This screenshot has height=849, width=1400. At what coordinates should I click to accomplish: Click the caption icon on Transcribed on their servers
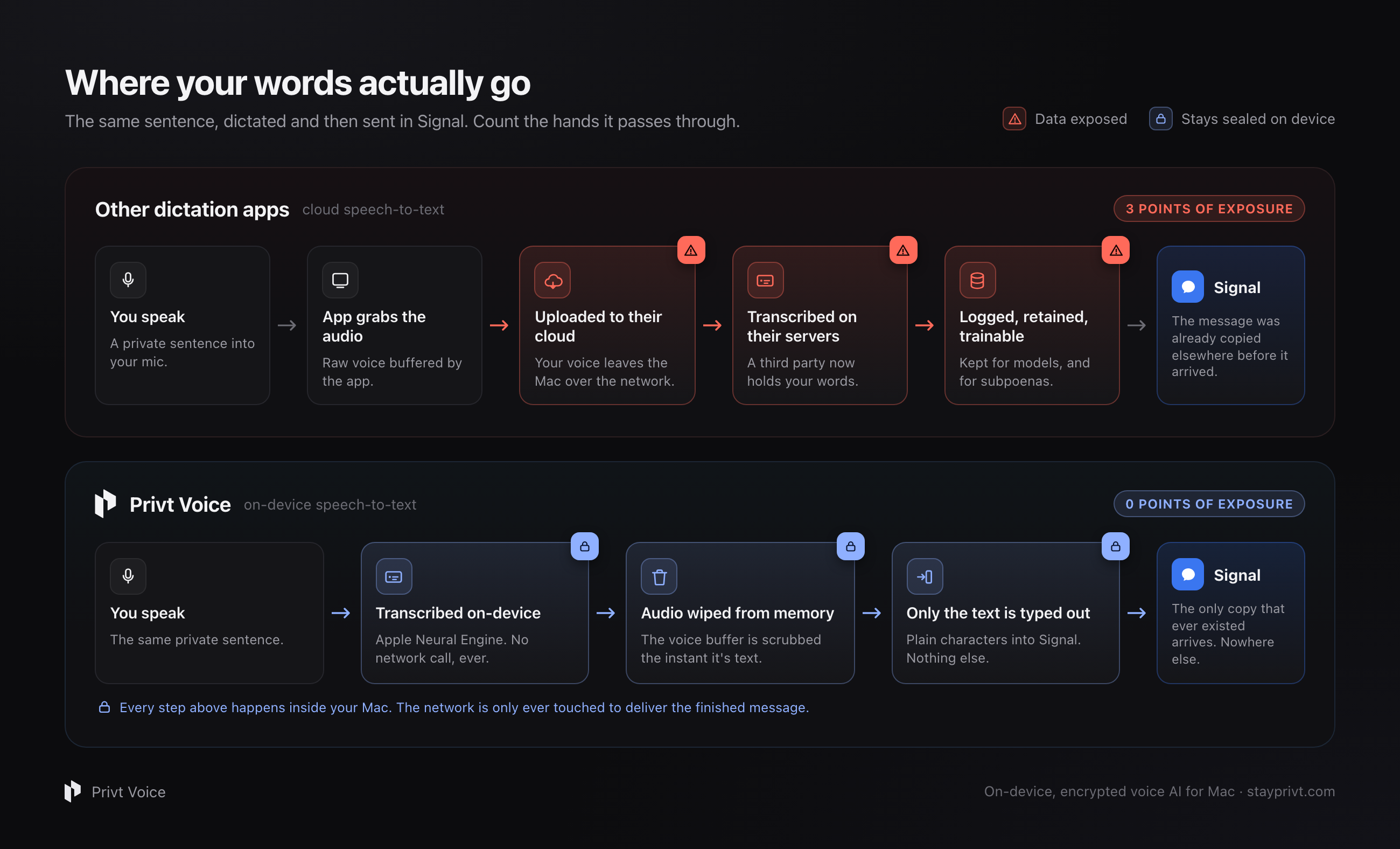click(x=765, y=280)
